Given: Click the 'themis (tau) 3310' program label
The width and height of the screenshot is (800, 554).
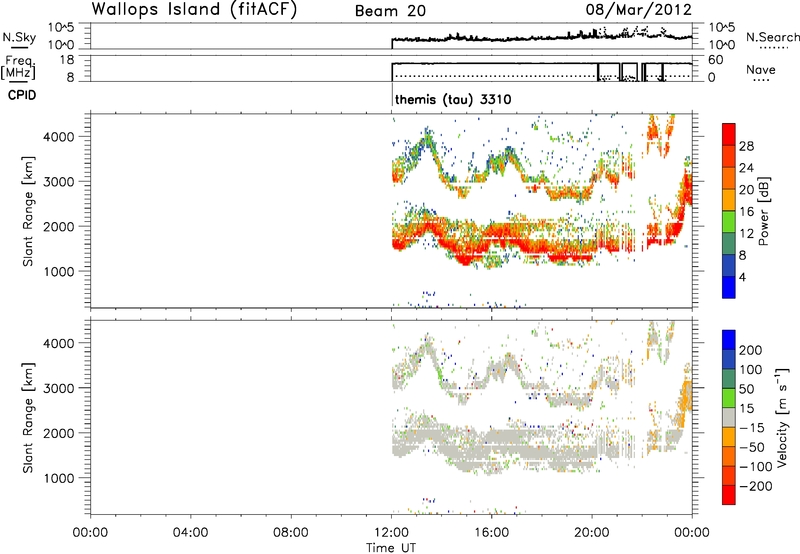Looking at the screenshot, I should coord(453,99).
